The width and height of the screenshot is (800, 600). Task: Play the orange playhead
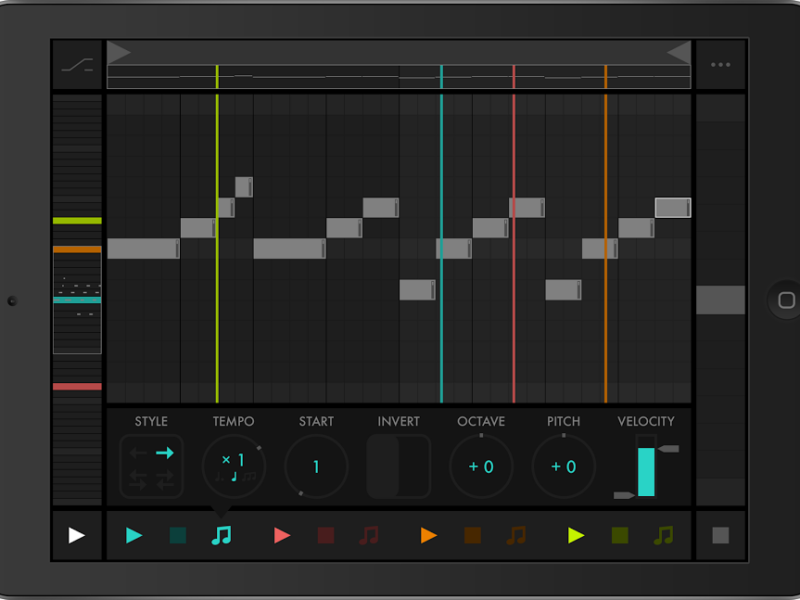click(429, 536)
